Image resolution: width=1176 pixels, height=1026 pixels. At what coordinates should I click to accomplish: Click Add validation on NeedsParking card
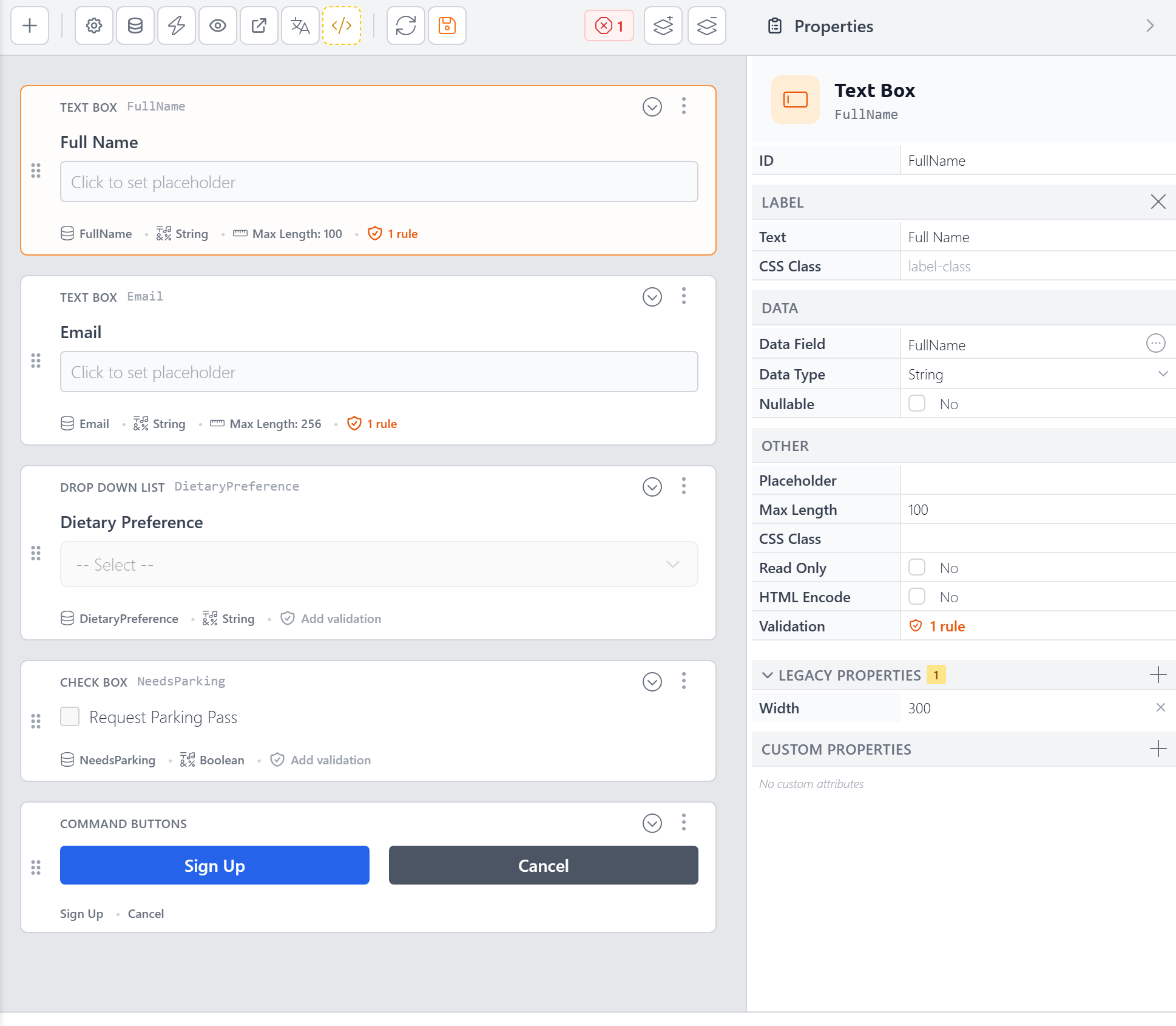point(320,760)
